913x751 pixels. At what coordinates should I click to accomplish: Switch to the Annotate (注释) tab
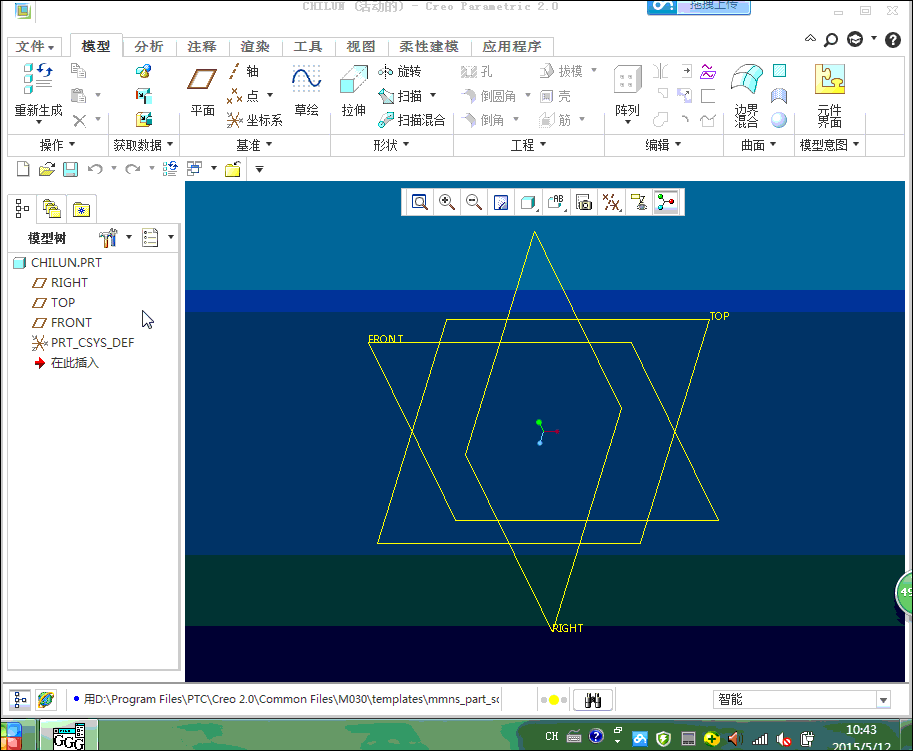tap(202, 47)
